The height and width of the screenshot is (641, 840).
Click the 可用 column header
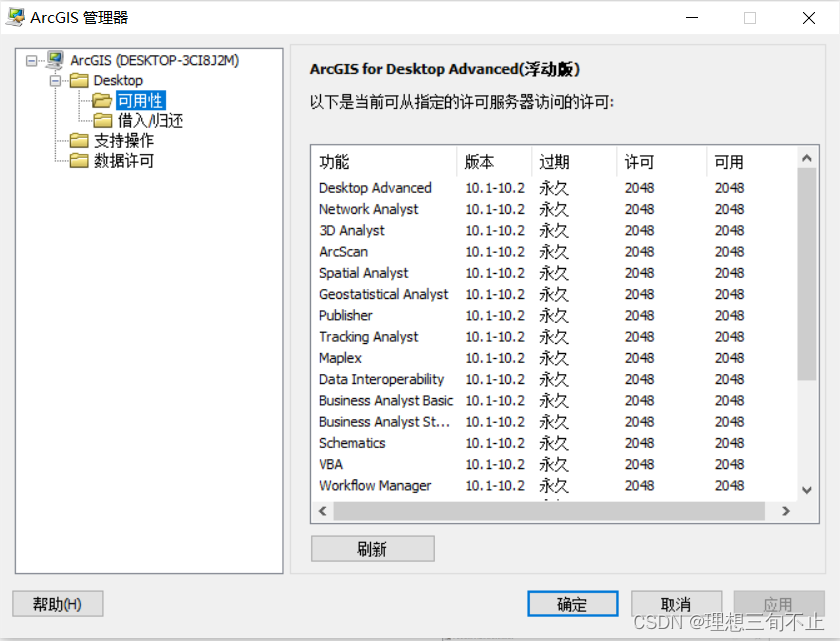pyautogui.click(x=752, y=161)
